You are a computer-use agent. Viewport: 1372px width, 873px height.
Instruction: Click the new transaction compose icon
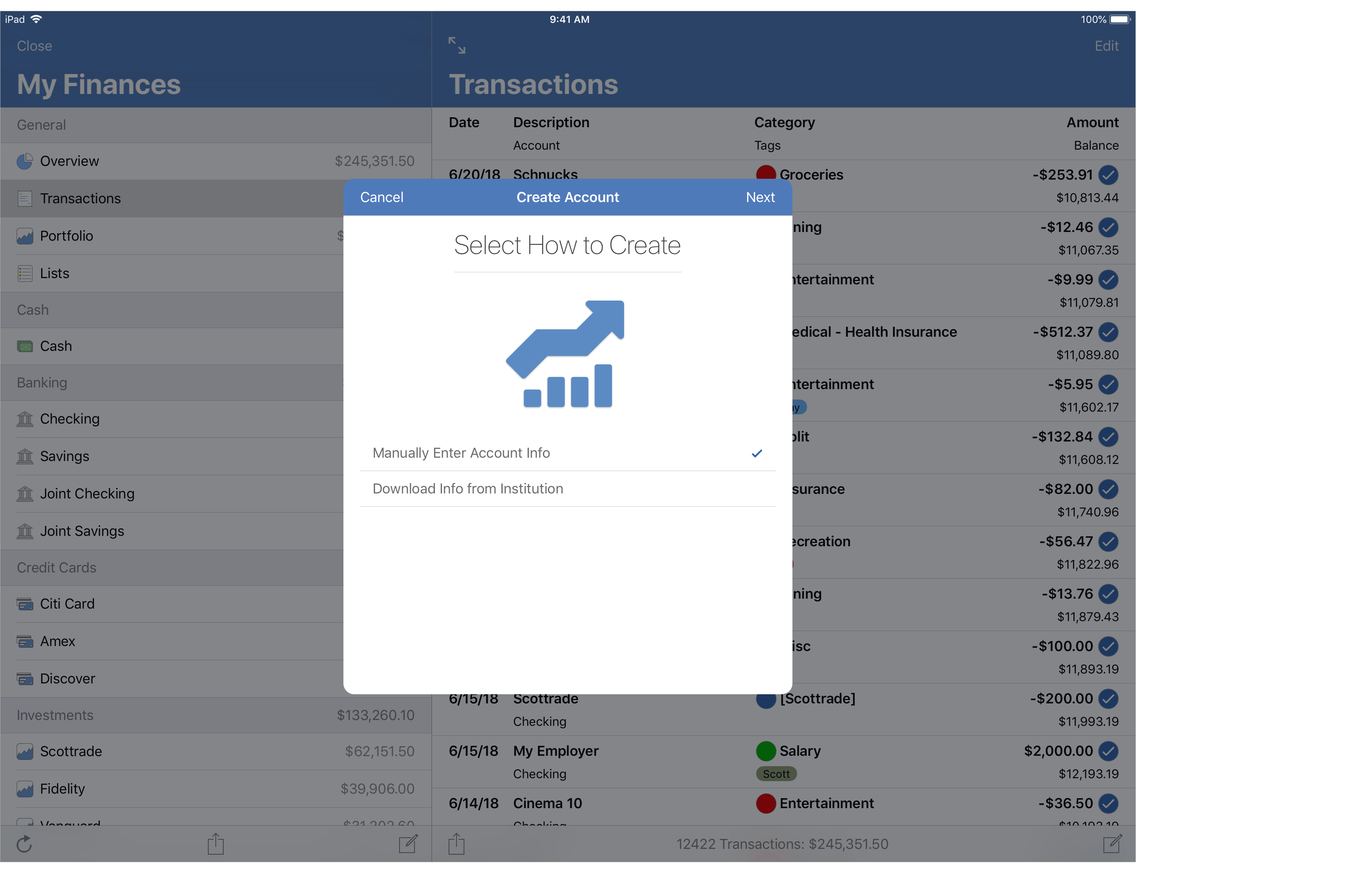(1112, 843)
